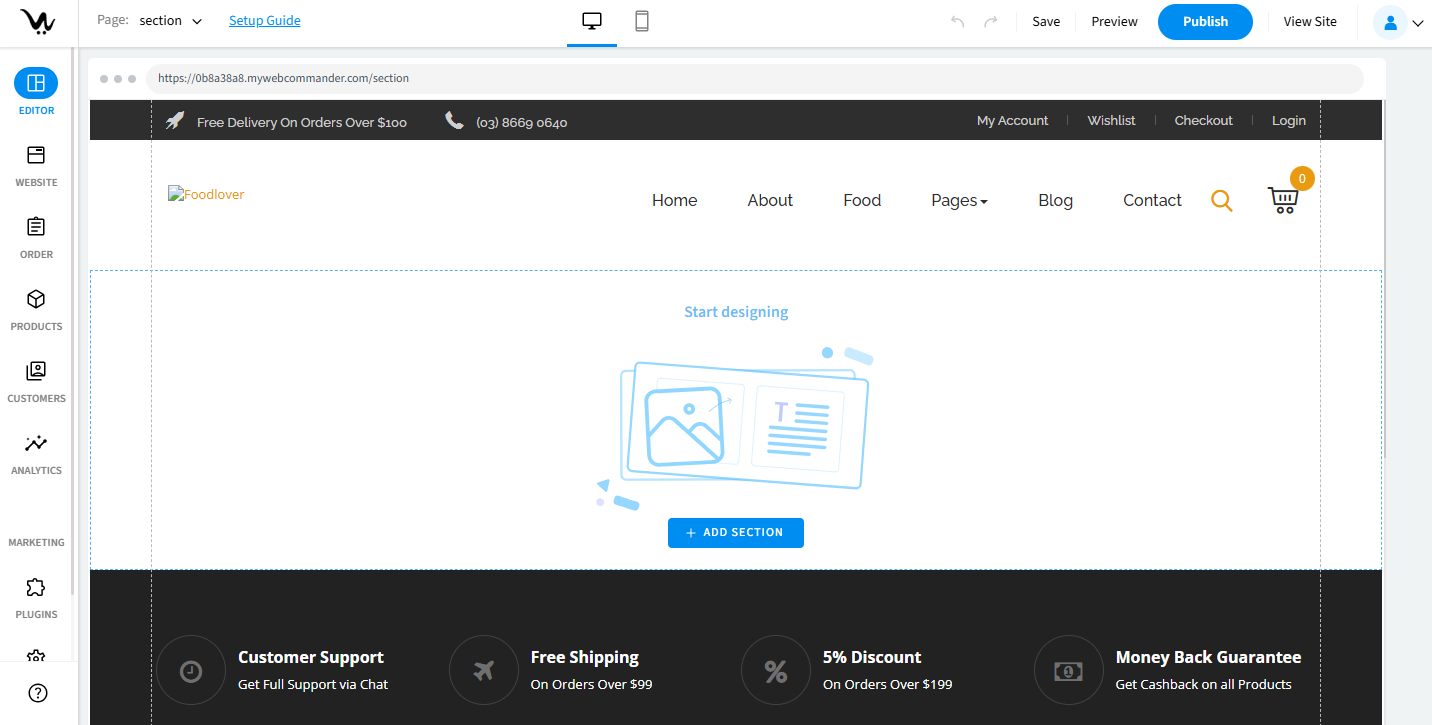The width and height of the screenshot is (1432, 725).
Task: Go to the Order section icon
Action: pos(36,227)
